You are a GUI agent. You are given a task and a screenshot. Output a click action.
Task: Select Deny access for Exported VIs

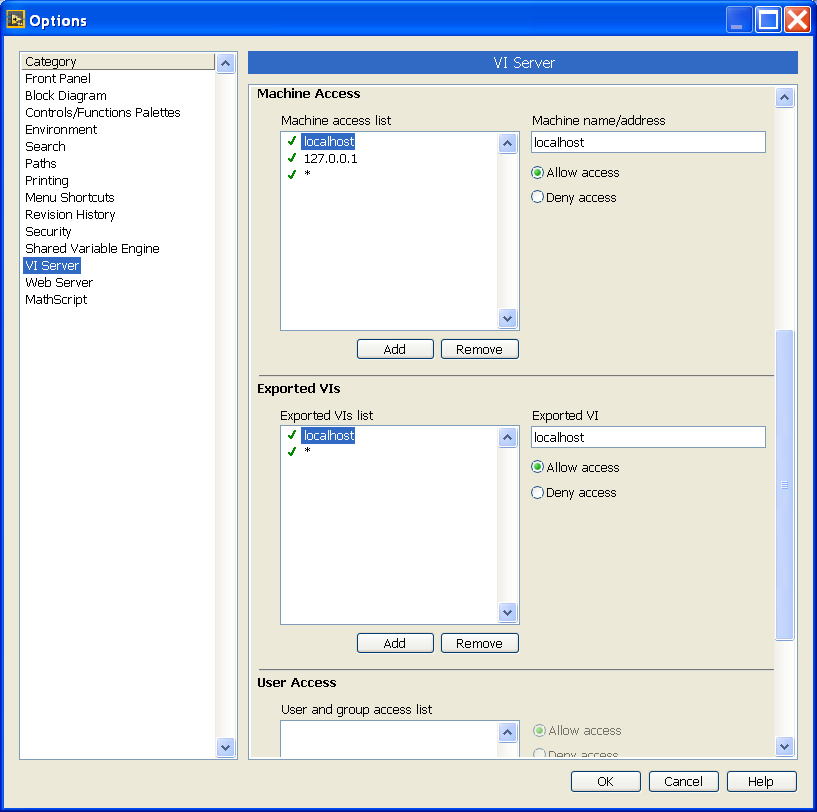point(538,493)
